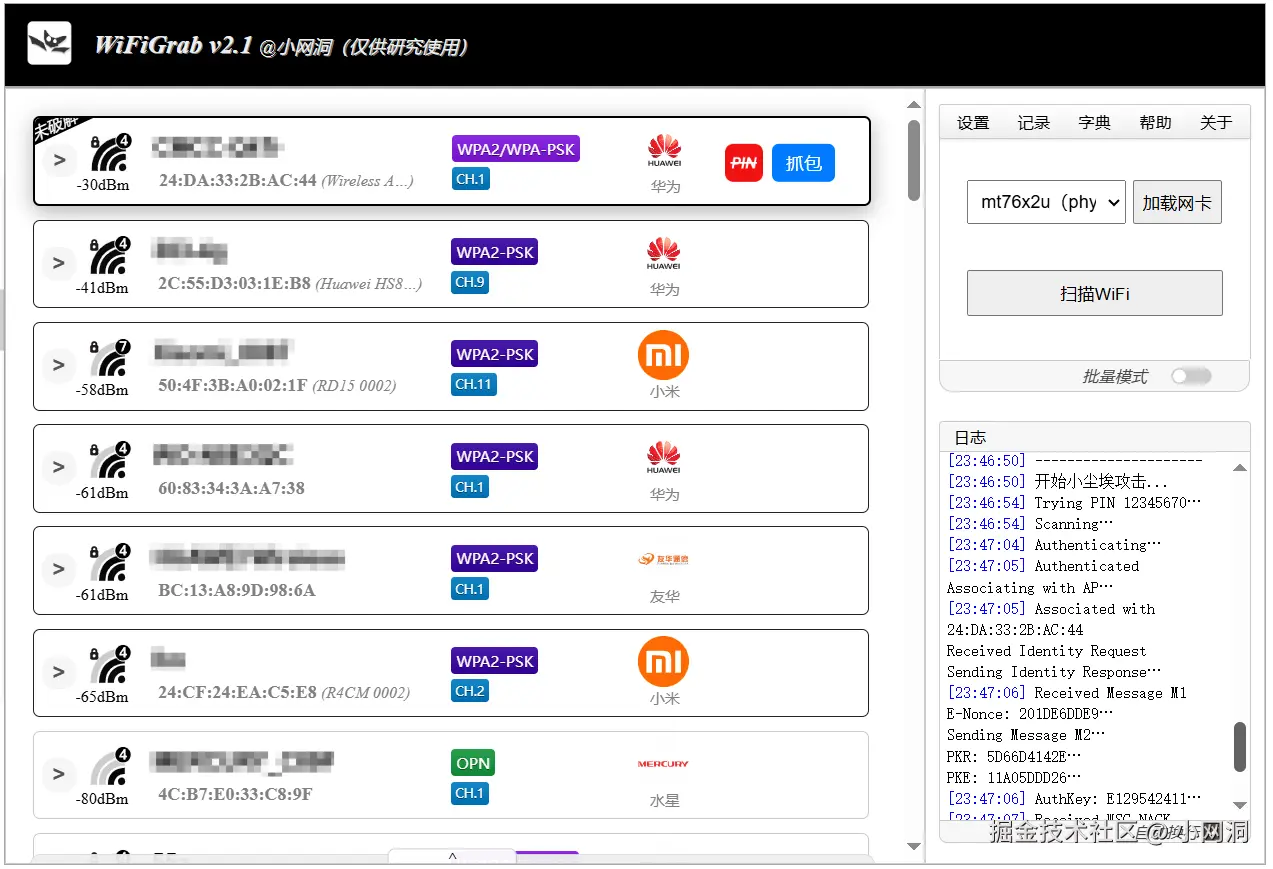The height and width of the screenshot is (869, 1273).
Task: Click the Xiaomi logo for 50:4F:3B:A0:02:1F
Action: [664, 356]
